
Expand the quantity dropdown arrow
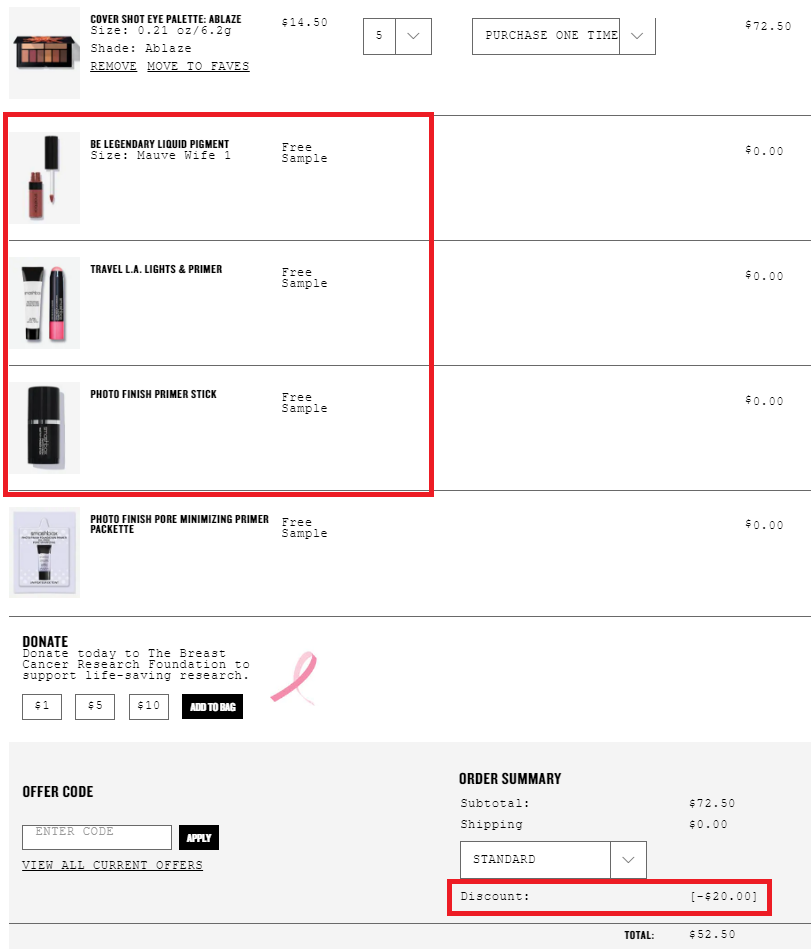413,36
